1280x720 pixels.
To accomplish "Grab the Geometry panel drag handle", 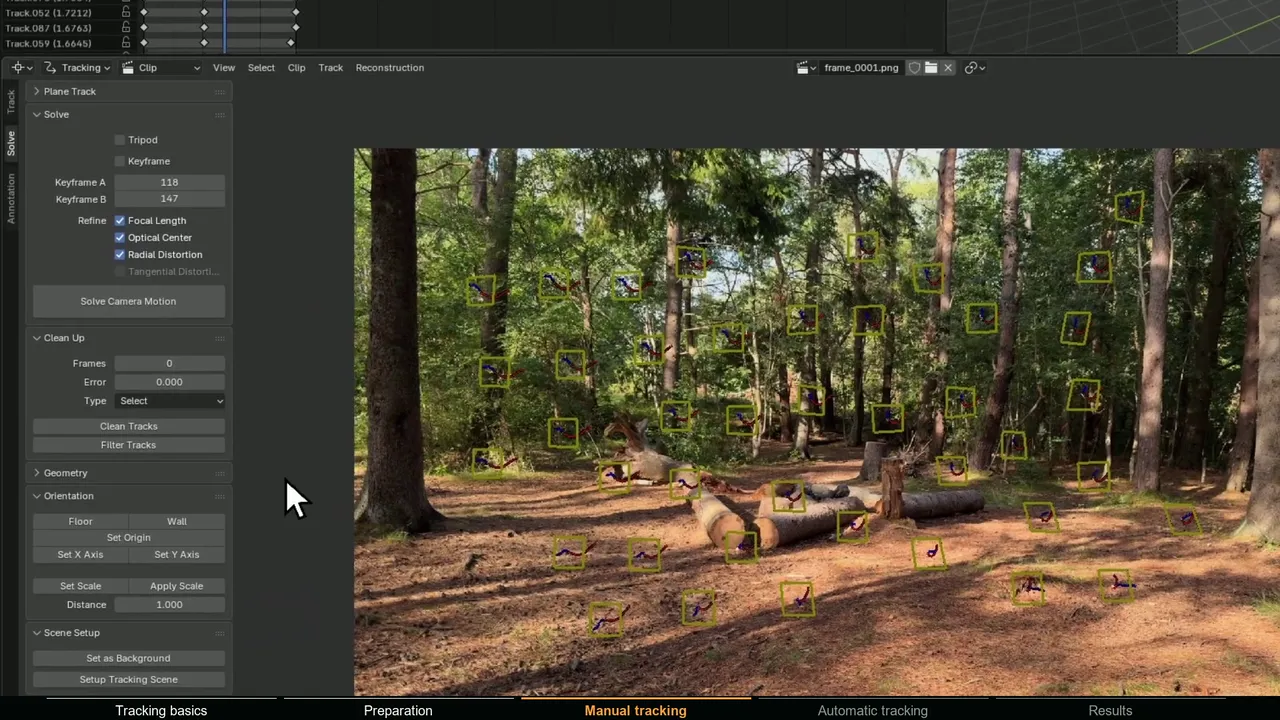I will click(x=219, y=473).
